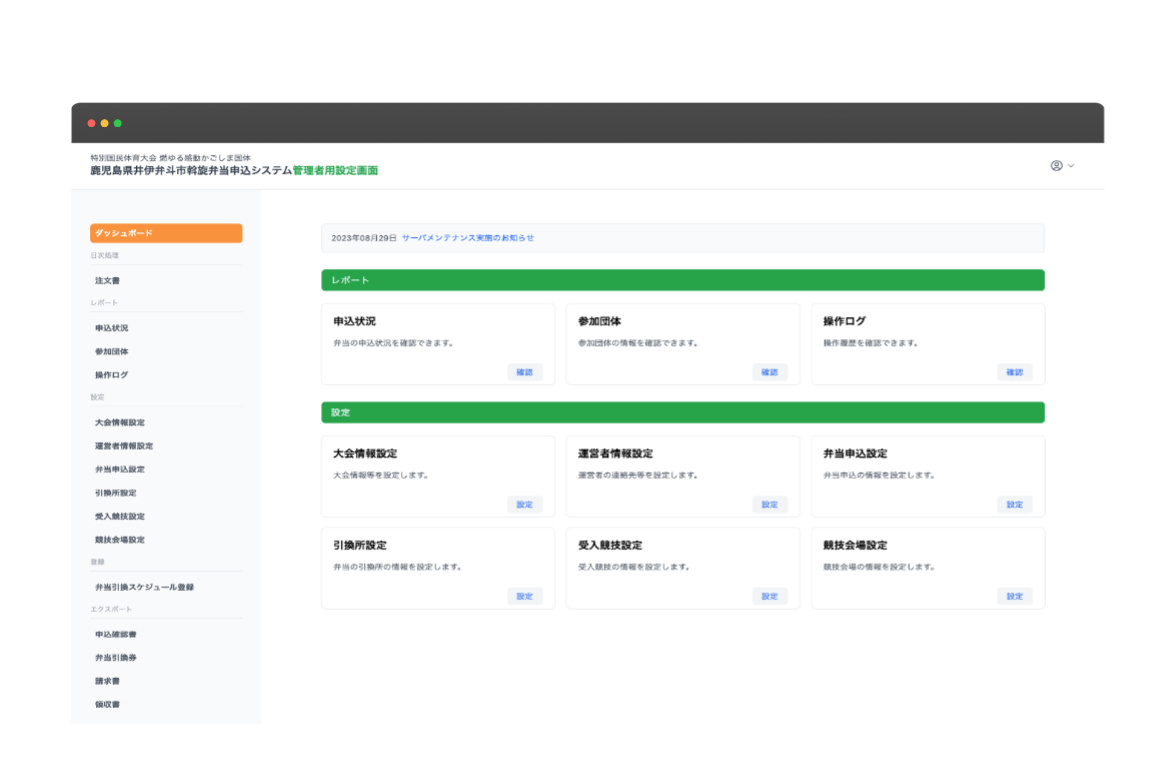This screenshot has height=783, width=1175.
Task: Click 設定 on the 競技会場設定 card
Action: 1014,595
